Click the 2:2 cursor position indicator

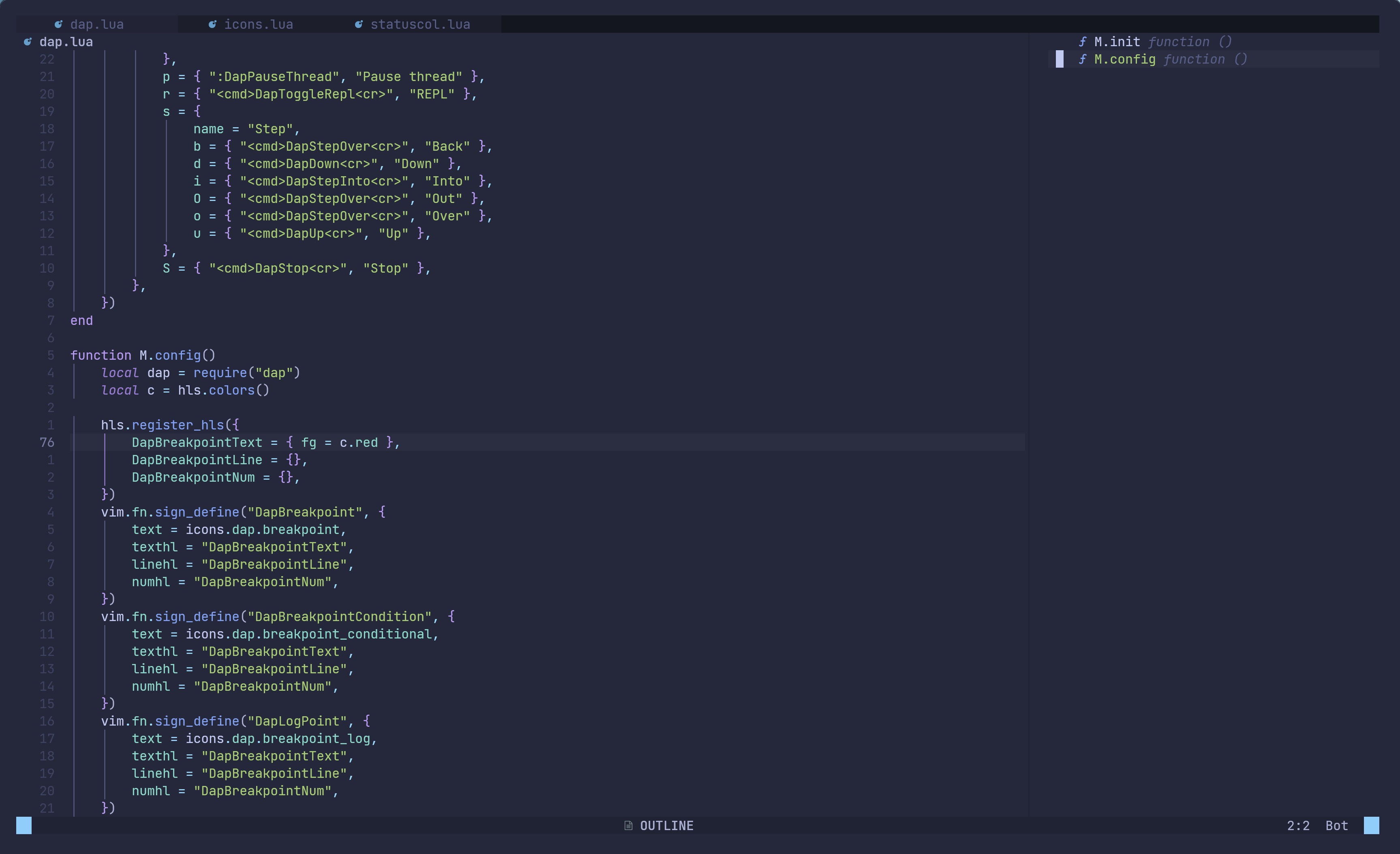pyautogui.click(x=1299, y=826)
